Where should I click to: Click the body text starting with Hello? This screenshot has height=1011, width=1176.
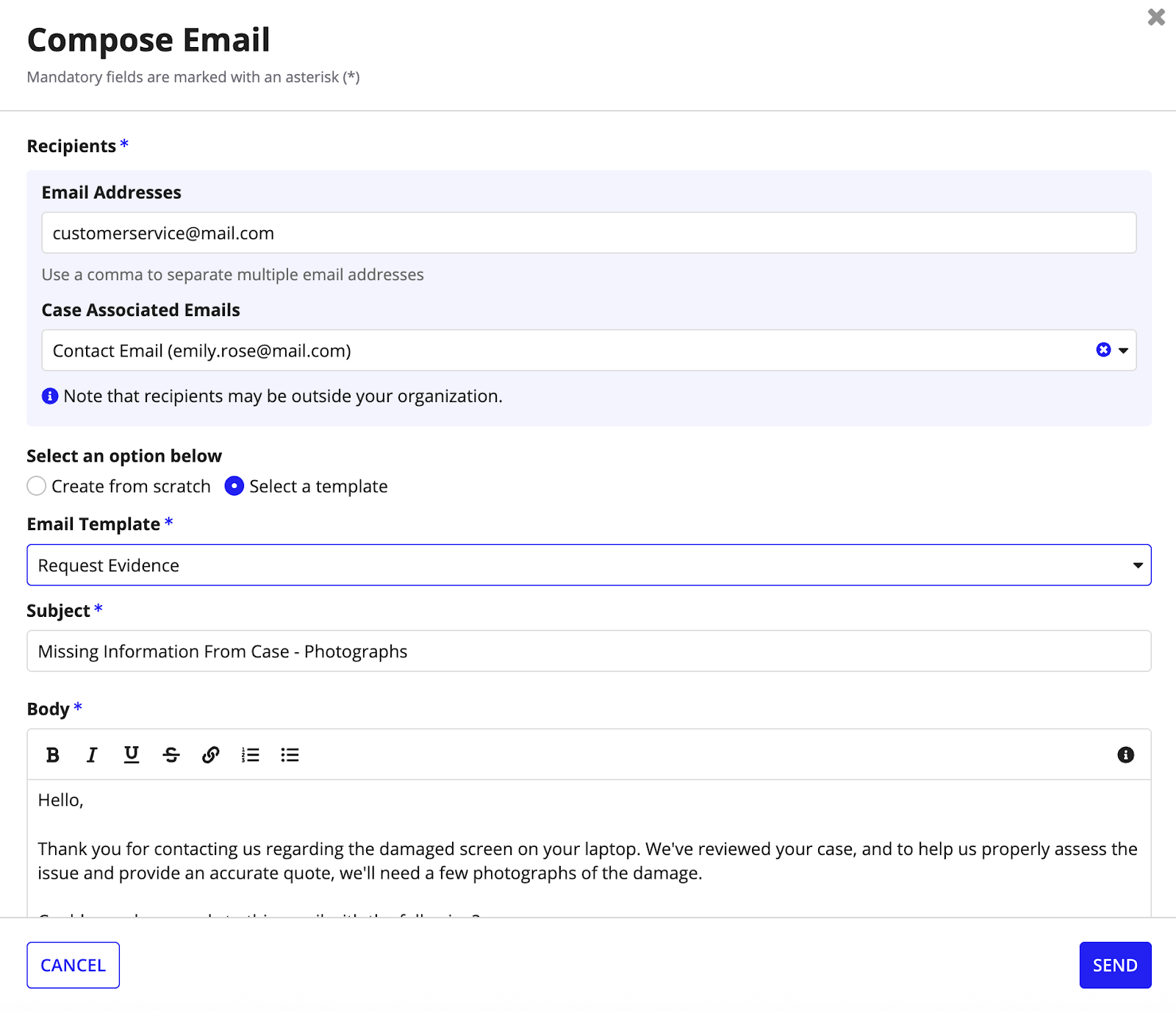point(61,800)
